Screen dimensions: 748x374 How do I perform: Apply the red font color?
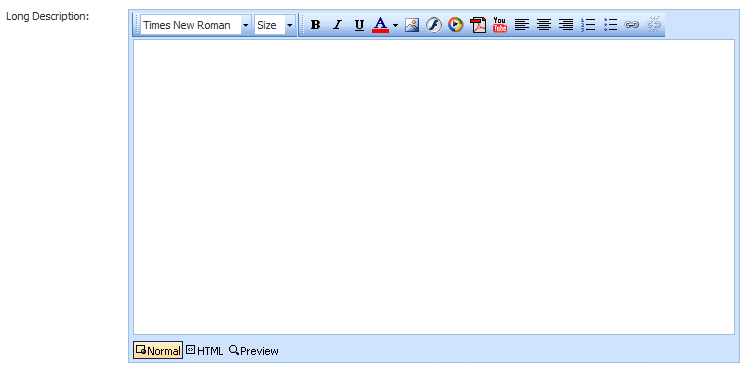point(380,25)
